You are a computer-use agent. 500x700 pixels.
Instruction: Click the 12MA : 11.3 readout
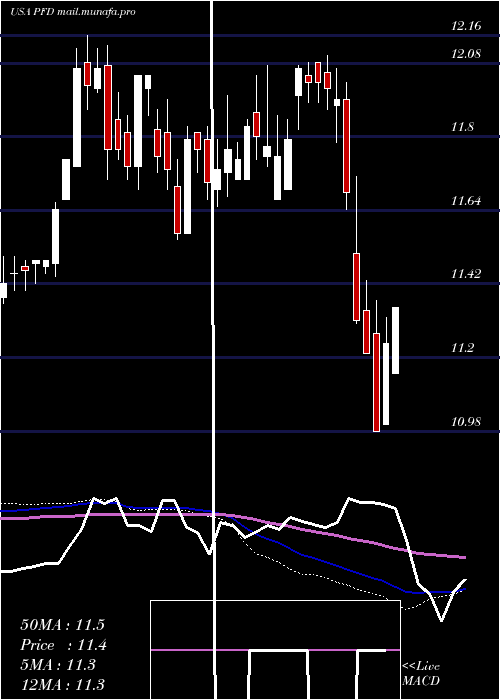(62, 684)
